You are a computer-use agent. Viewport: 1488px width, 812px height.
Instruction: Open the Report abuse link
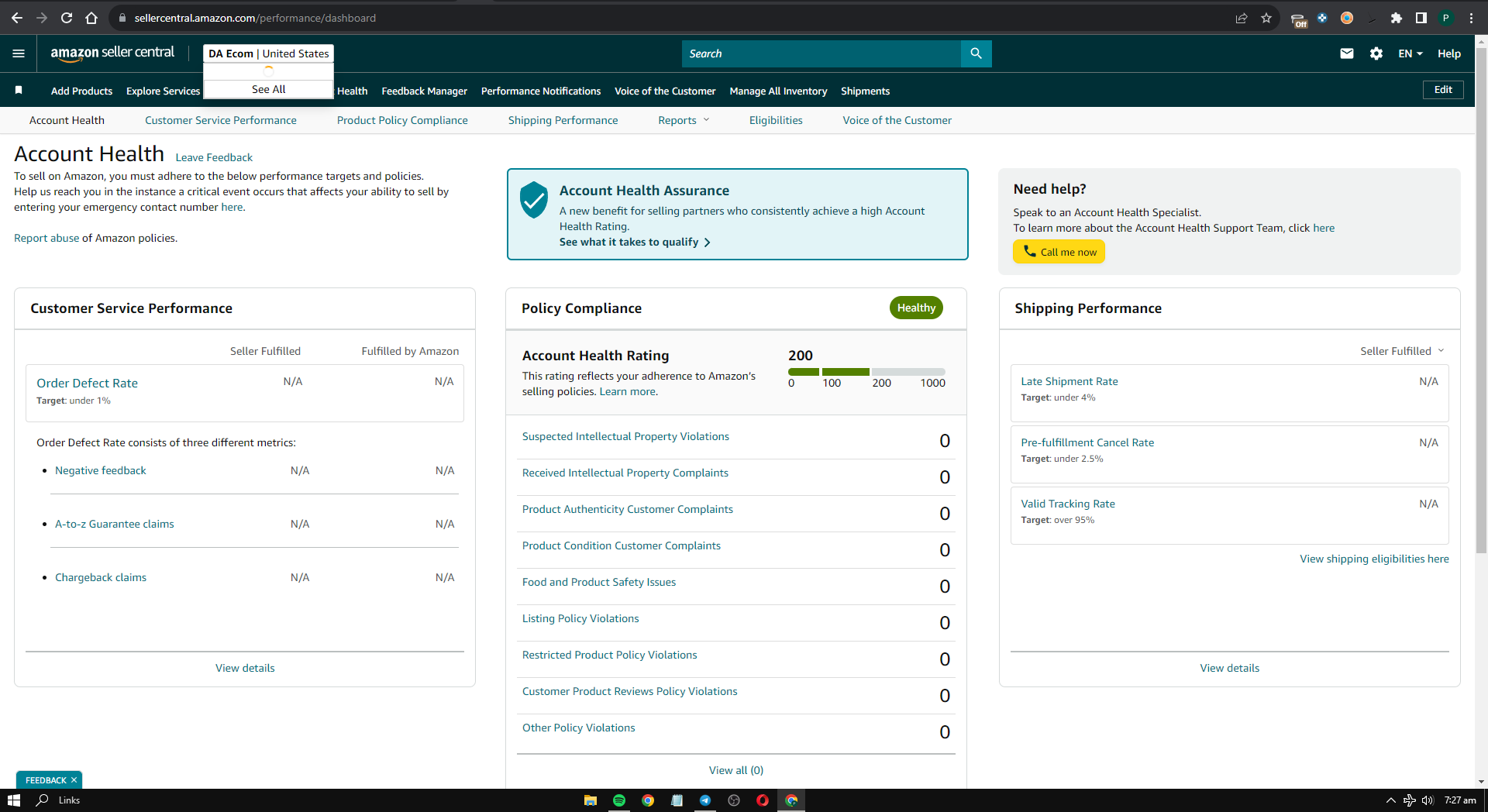pos(46,238)
